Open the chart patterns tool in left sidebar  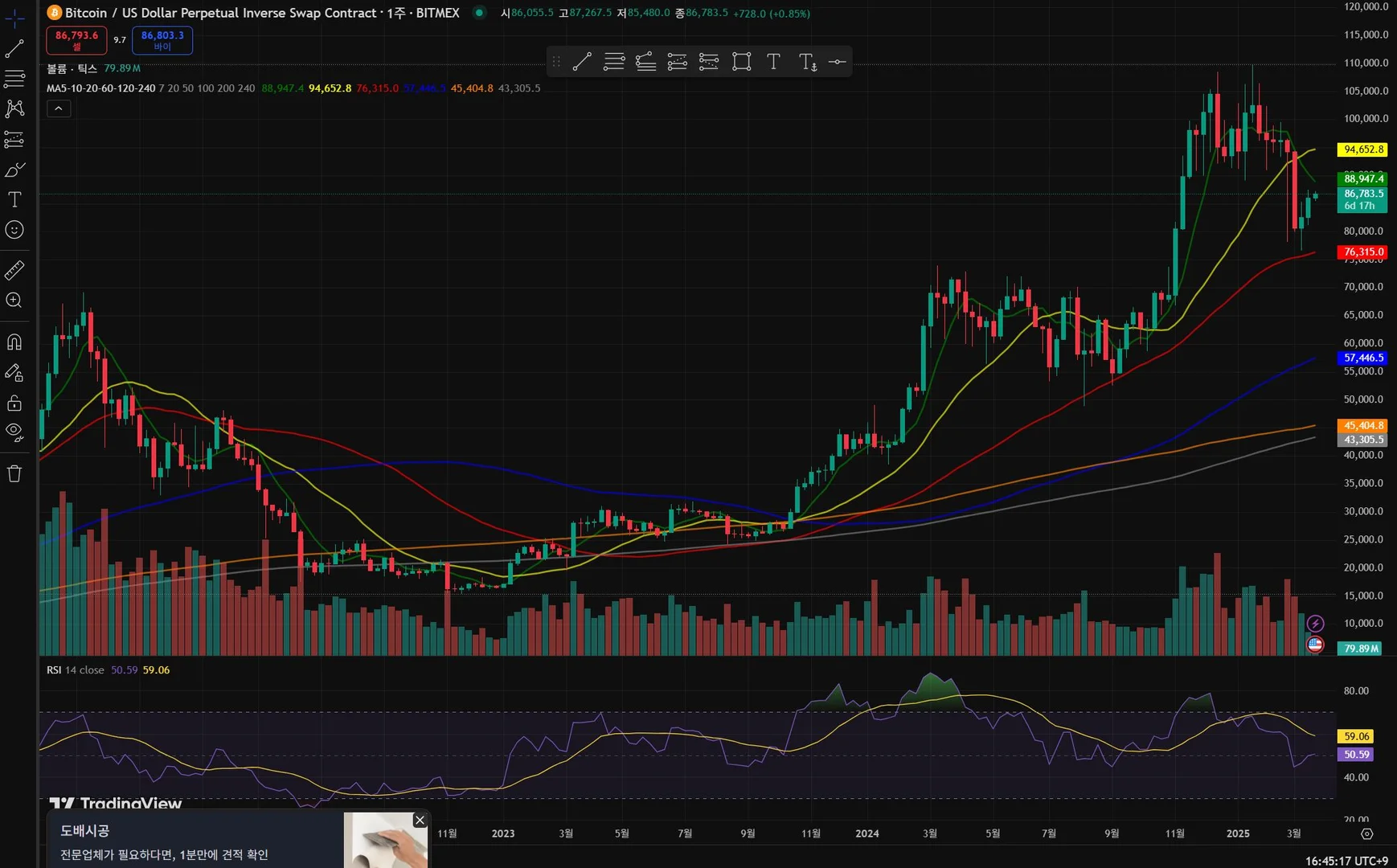[14, 108]
